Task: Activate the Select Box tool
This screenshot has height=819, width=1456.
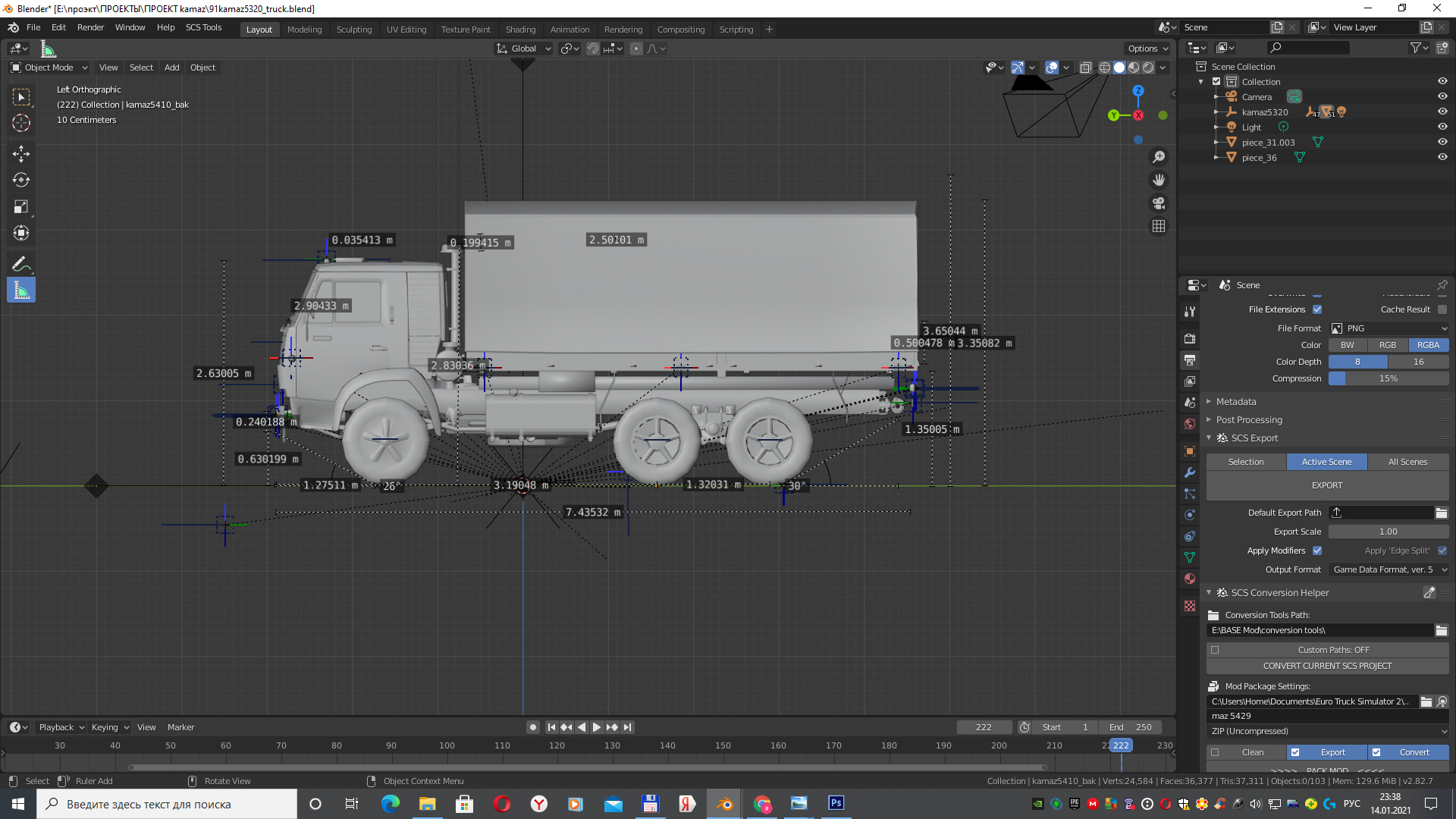Action: coord(21,97)
